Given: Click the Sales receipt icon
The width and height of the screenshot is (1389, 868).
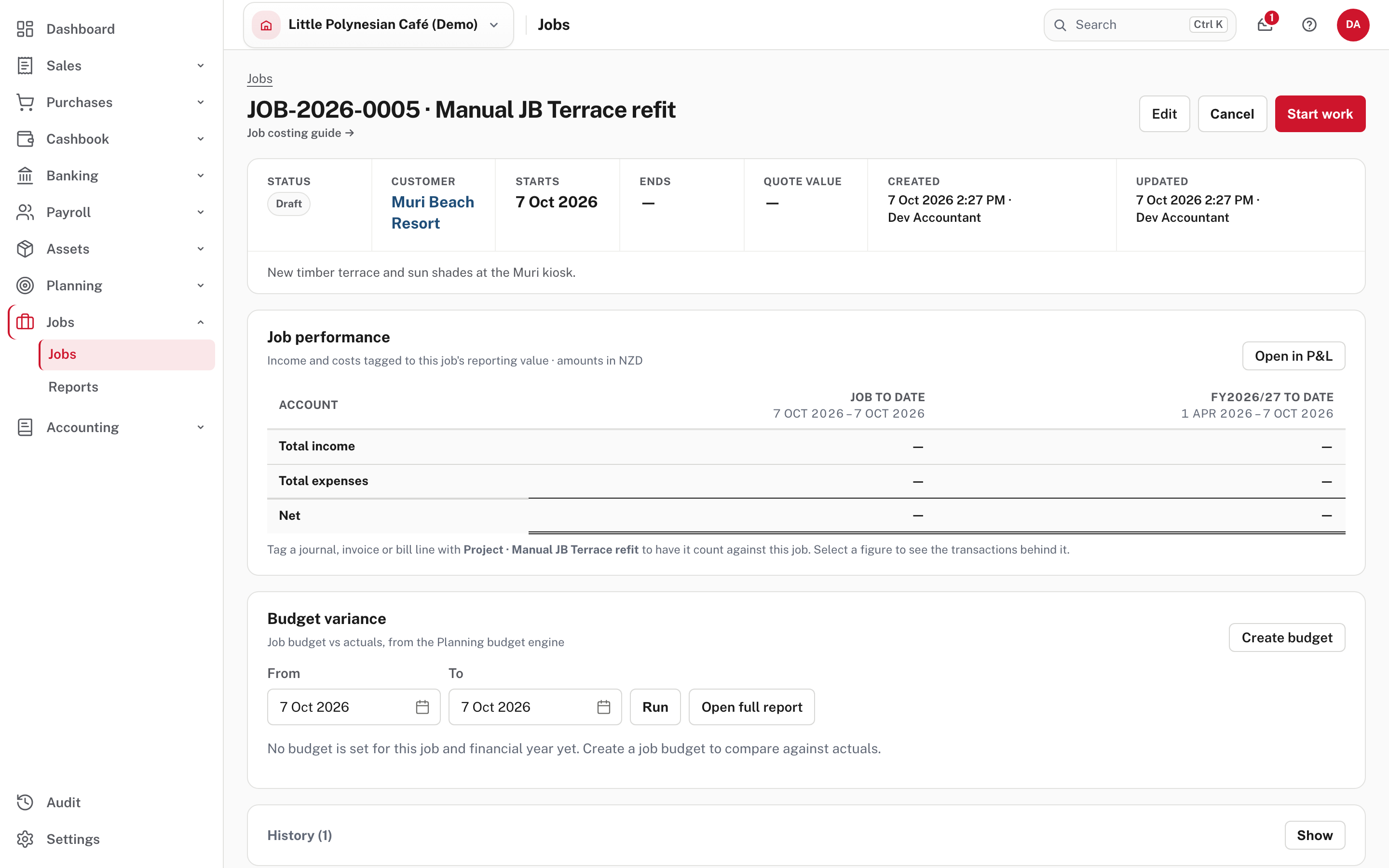Looking at the screenshot, I should (x=25, y=66).
